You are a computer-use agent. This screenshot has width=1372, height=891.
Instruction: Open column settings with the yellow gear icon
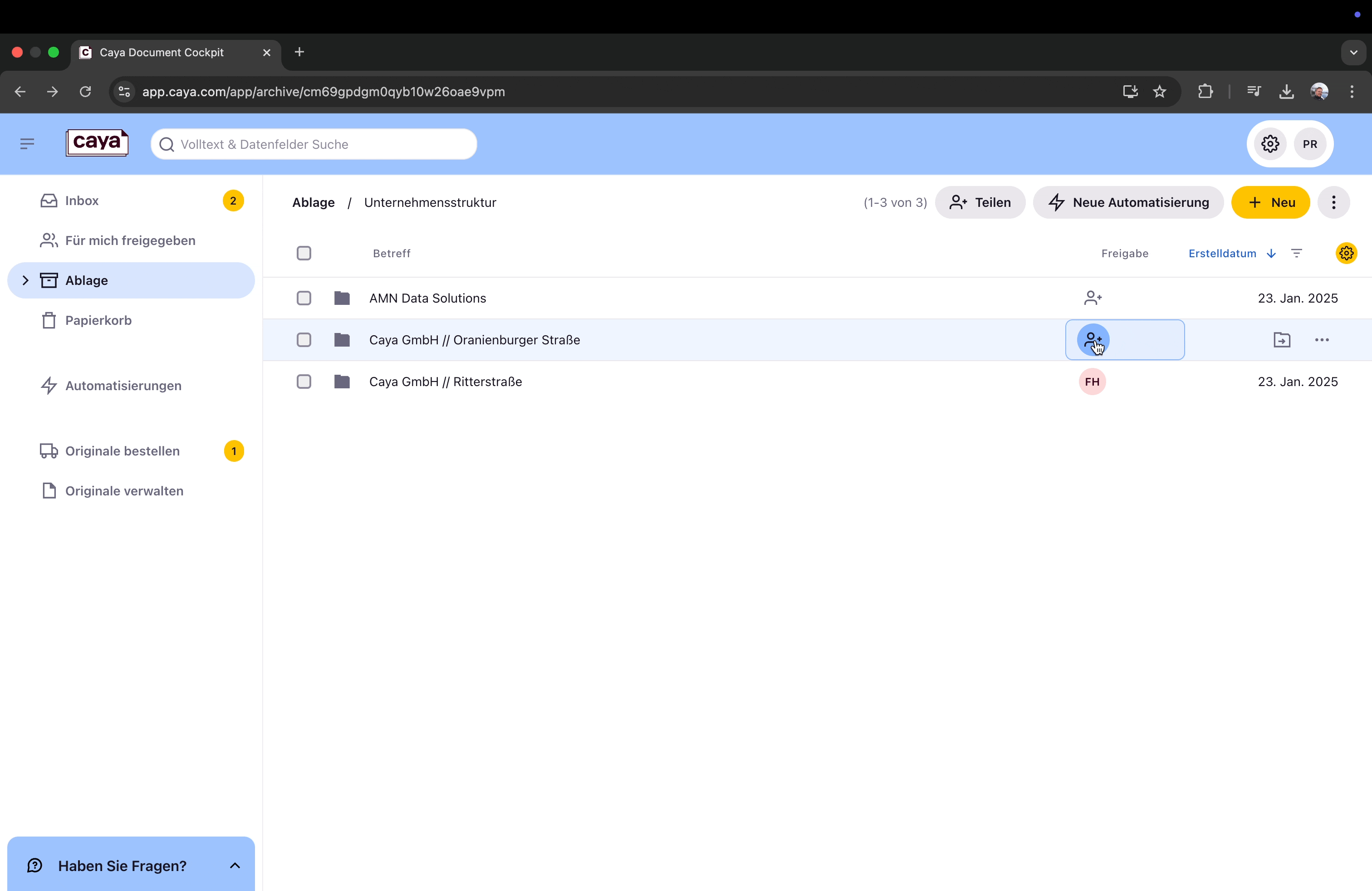coord(1346,253)
